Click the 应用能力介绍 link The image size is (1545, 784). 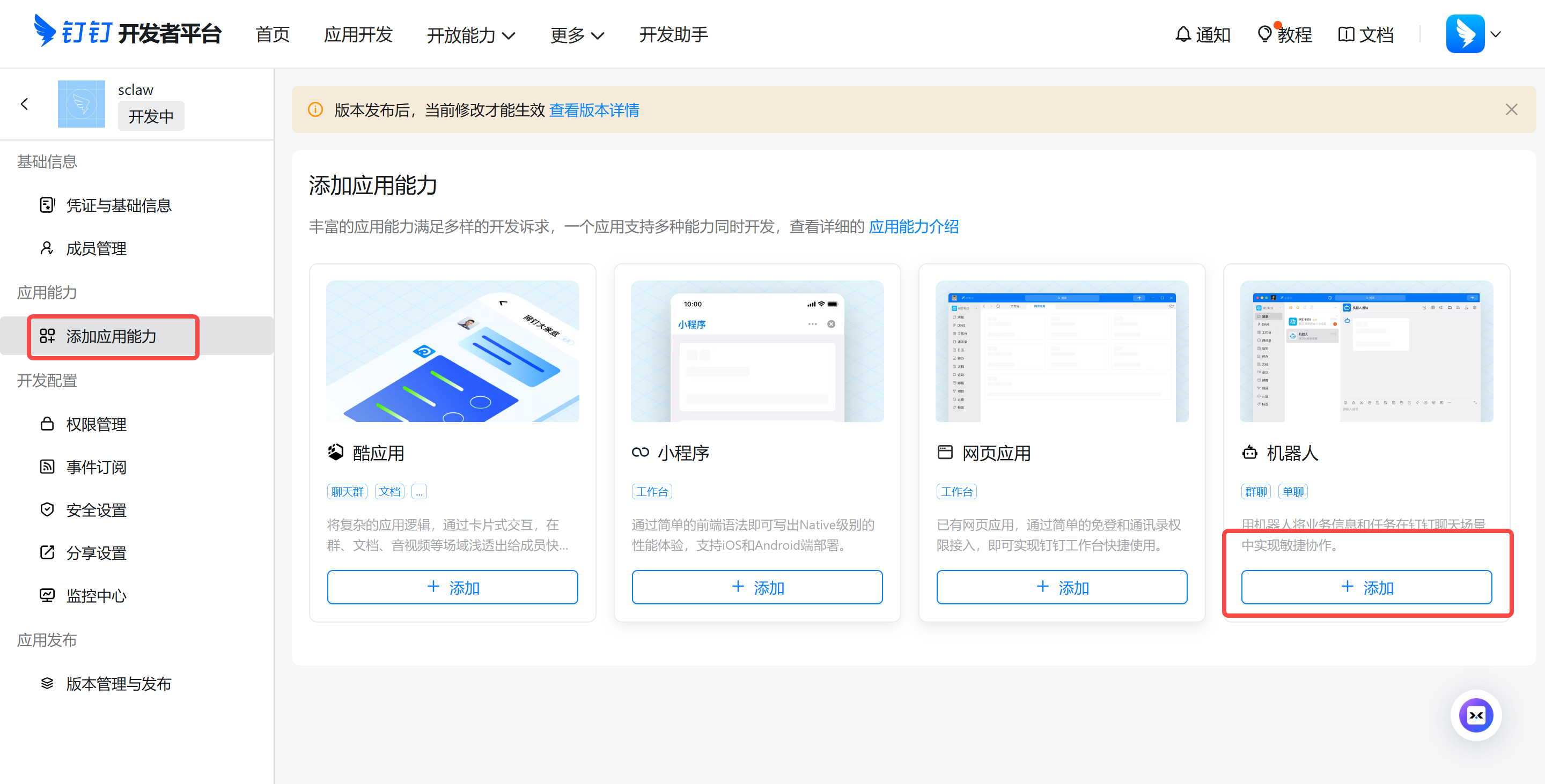(913, 227)
